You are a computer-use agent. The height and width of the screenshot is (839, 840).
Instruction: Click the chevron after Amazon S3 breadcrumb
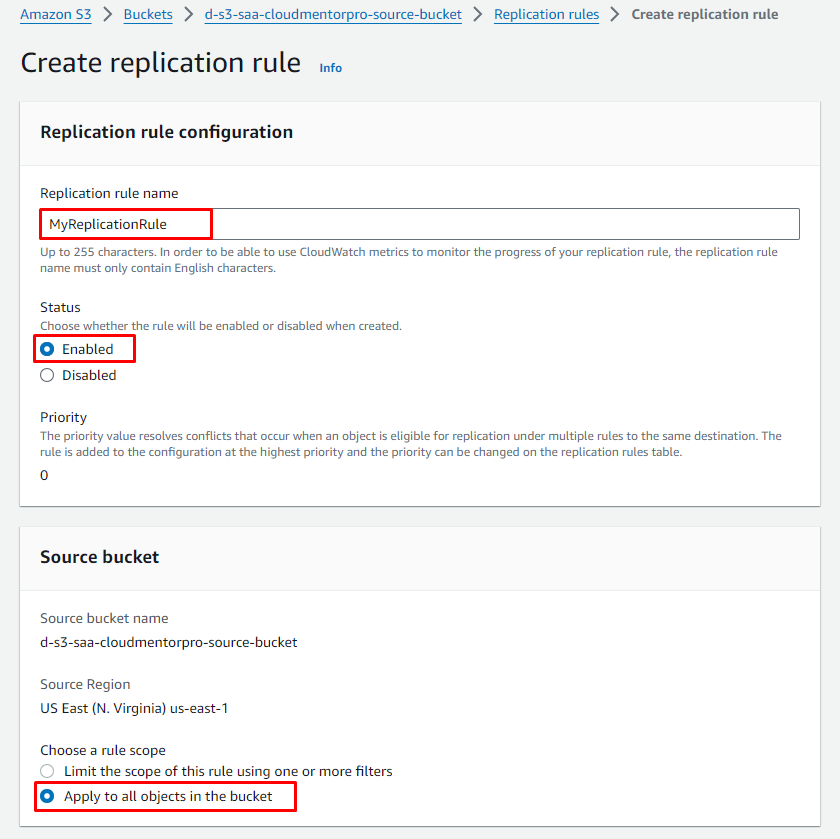pyautogui.click(x=108, y=15)
